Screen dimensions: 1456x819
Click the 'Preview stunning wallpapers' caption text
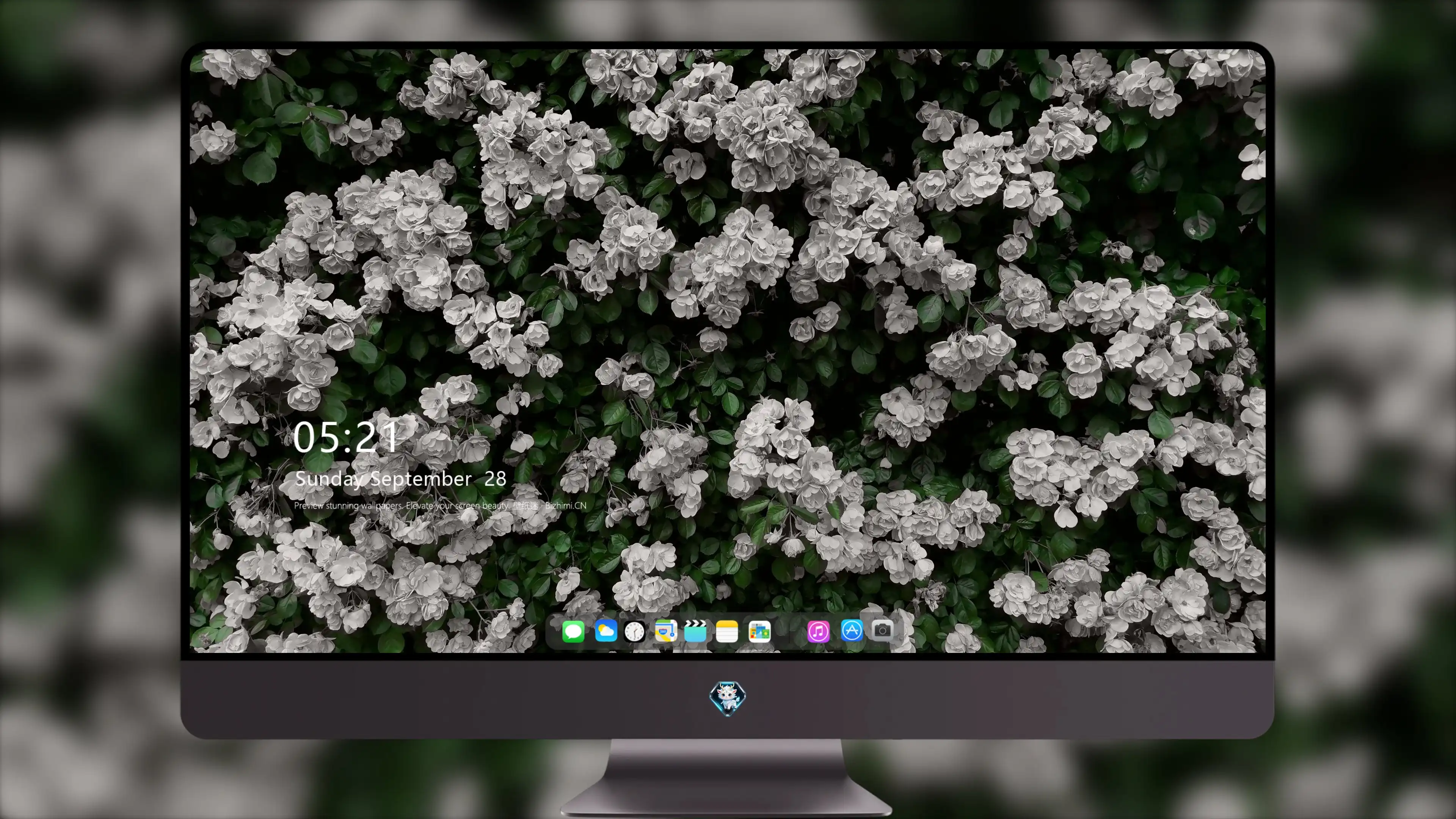[x=440, y=505]
